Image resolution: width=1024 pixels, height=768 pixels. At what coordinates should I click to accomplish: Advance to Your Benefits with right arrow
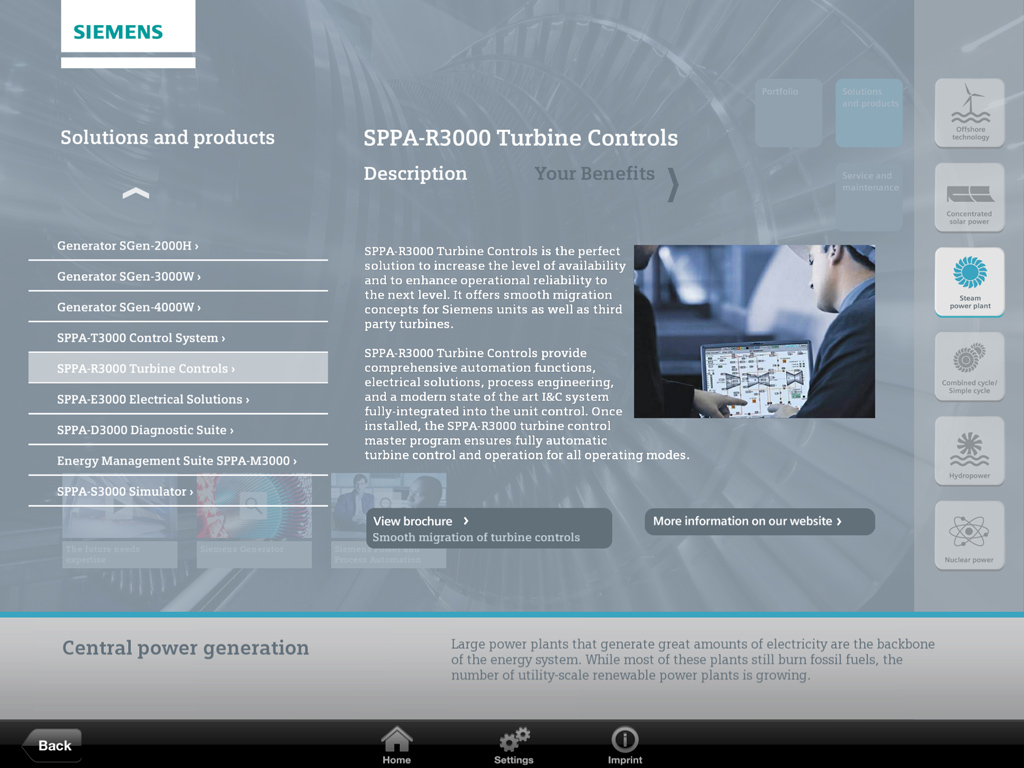[x=673, y=185]
